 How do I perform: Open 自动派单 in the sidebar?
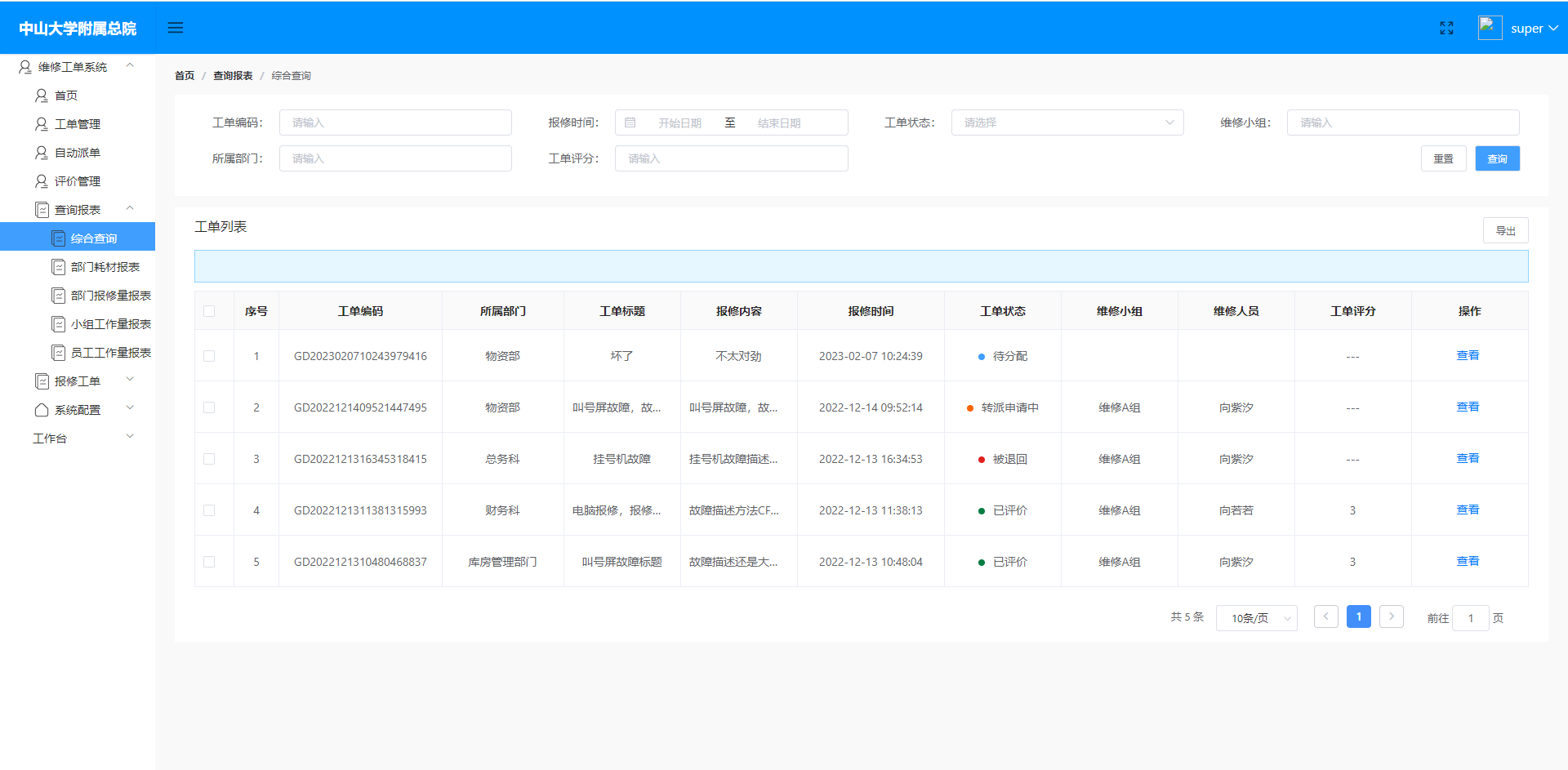click(x=78, y=153)
